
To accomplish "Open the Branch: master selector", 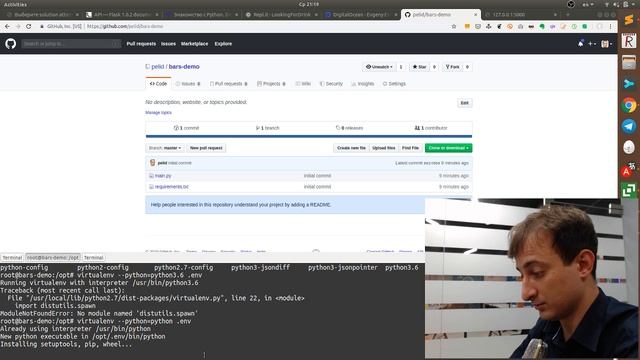I will pyautogui.click(x=164, y=148).
